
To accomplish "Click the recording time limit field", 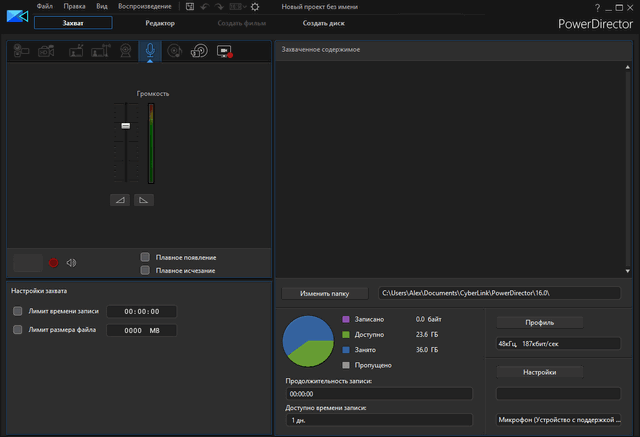I will coord(141,312).
